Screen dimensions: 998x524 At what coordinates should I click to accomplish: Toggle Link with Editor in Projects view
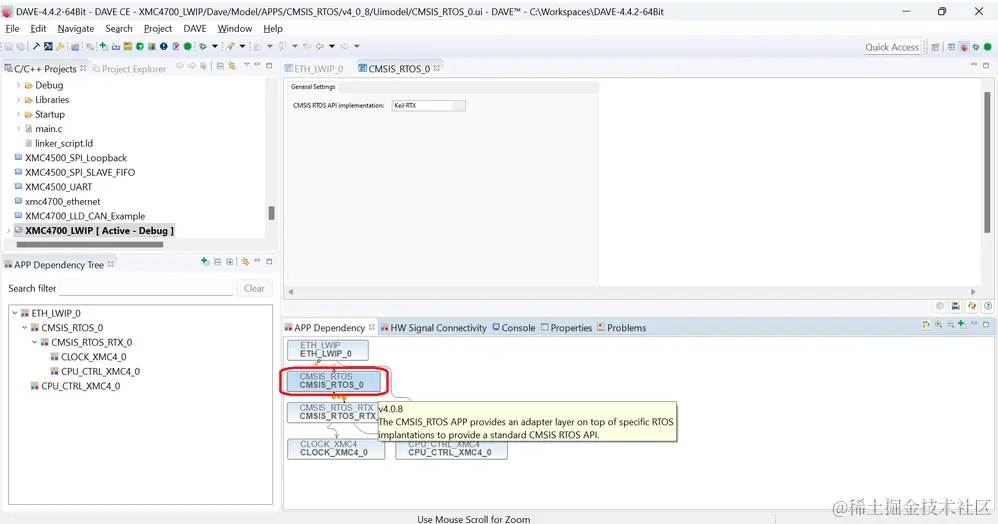click(x=232, y=66)
